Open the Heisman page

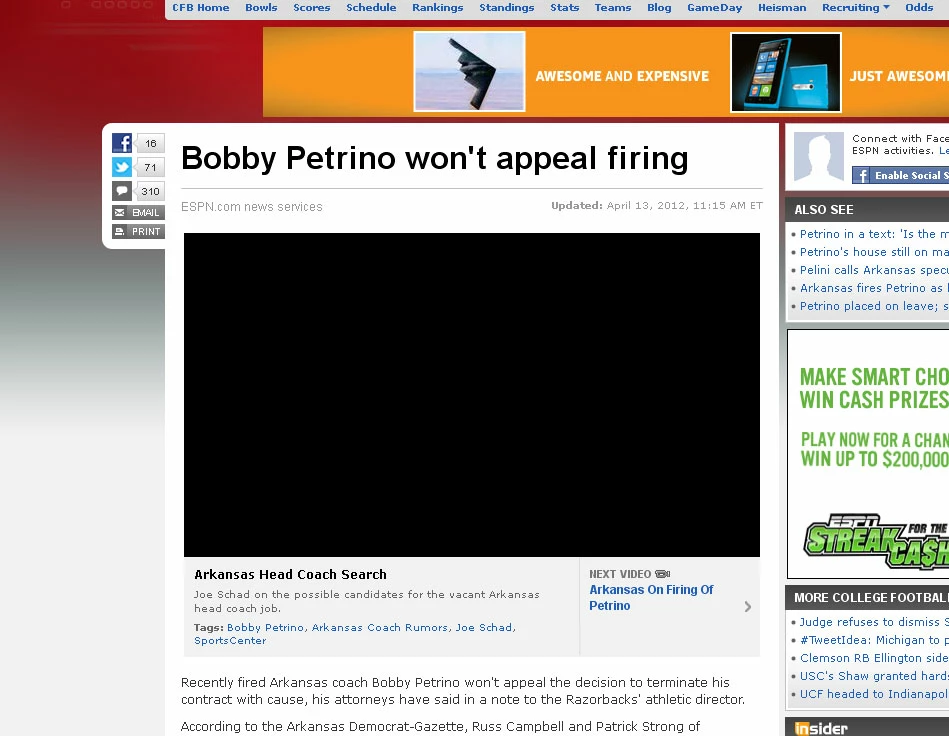tap(782, 7)
